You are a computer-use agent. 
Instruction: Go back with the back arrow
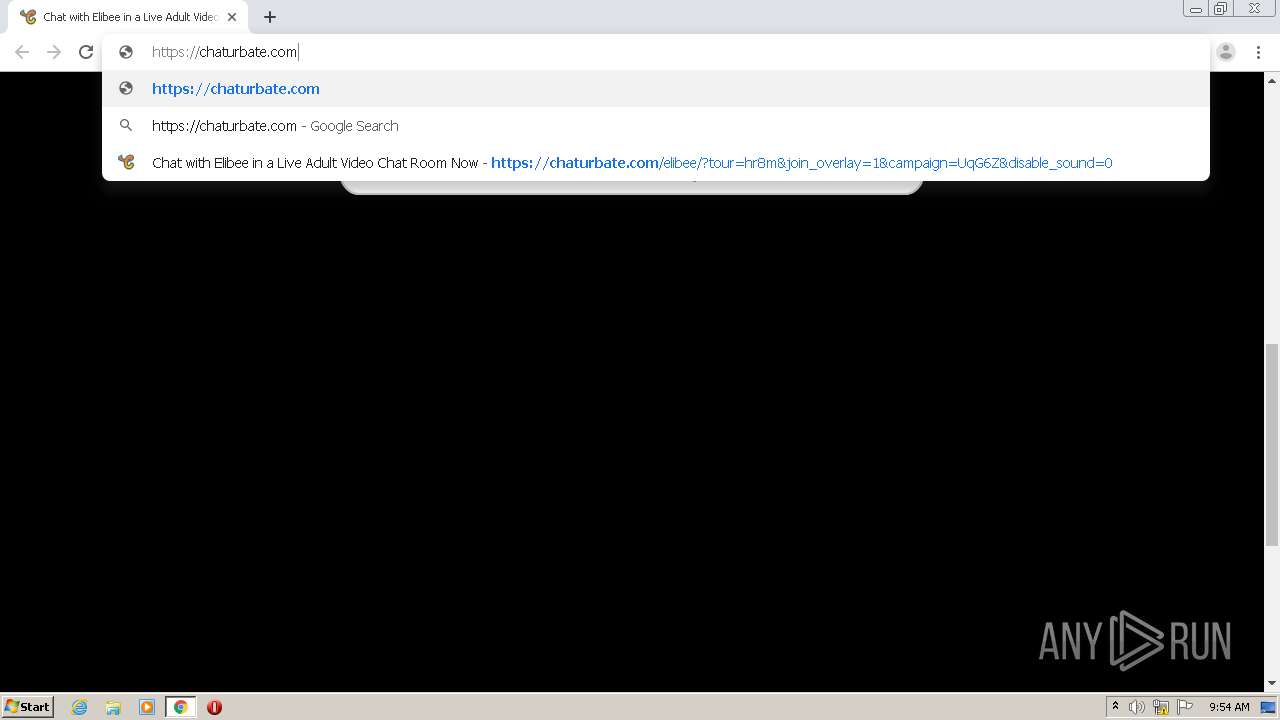22,52
